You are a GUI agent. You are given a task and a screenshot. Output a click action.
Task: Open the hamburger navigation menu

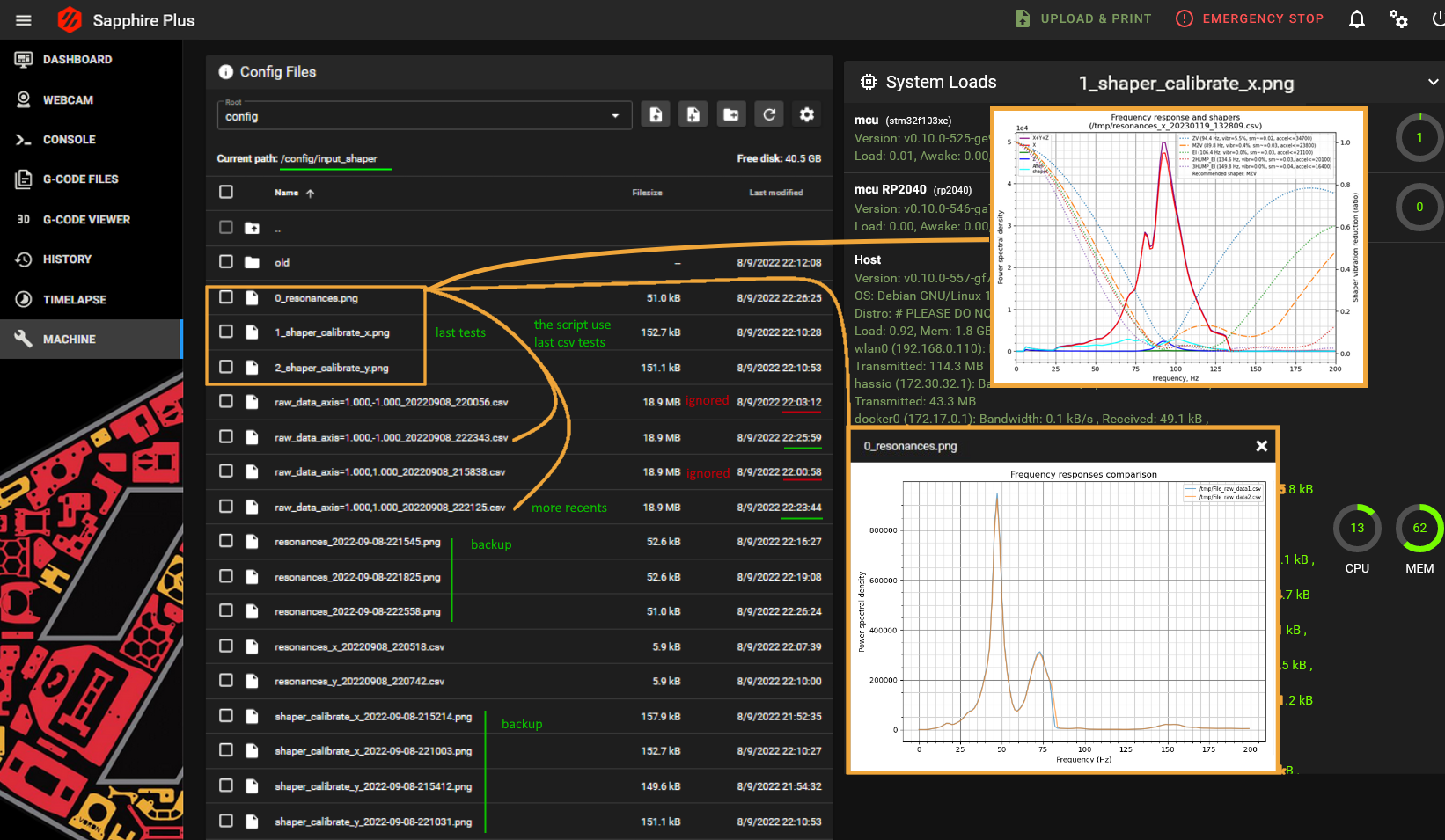(x=24, y=19)
